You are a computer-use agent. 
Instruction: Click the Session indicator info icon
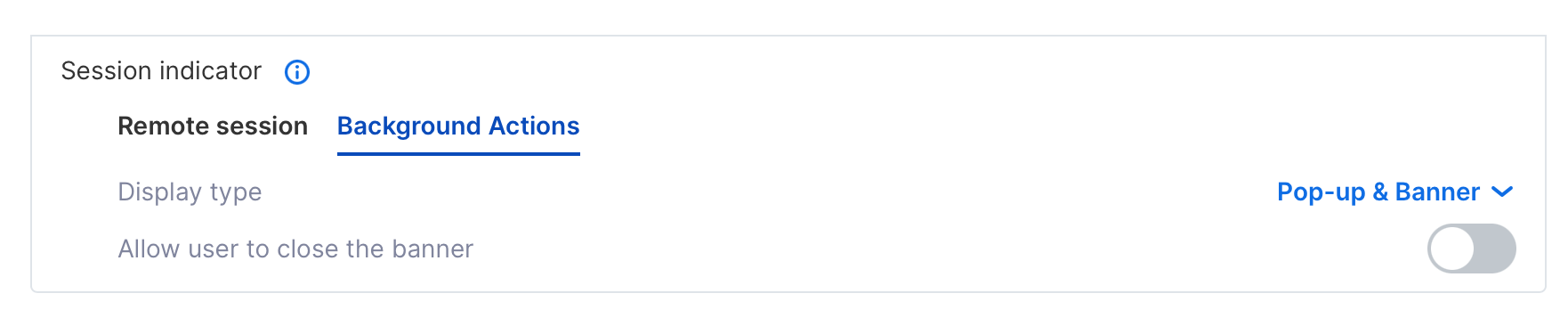point(297,72)
